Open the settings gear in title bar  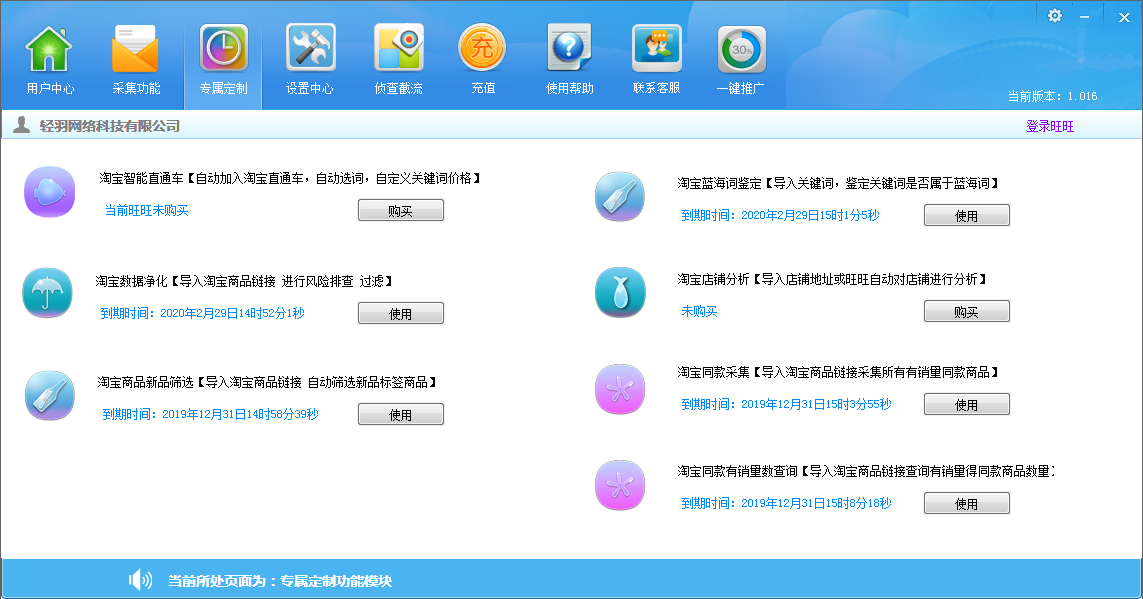coord(1055,15)
